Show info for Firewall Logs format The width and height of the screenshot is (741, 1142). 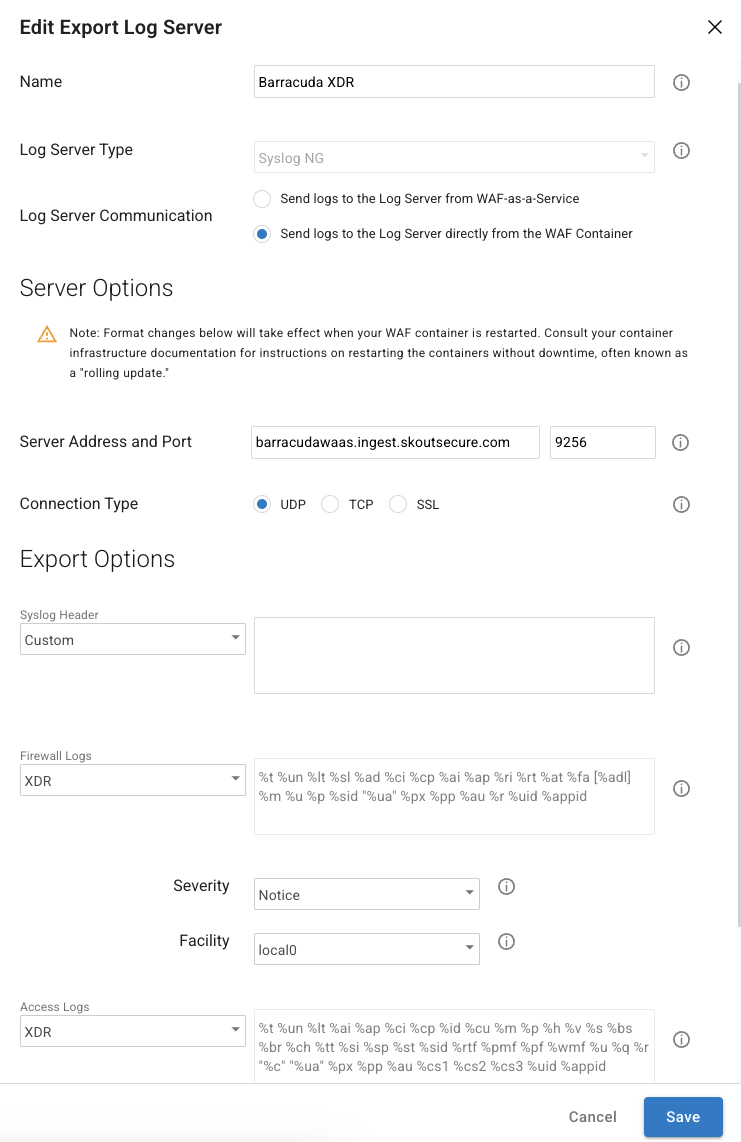point(681,789)
